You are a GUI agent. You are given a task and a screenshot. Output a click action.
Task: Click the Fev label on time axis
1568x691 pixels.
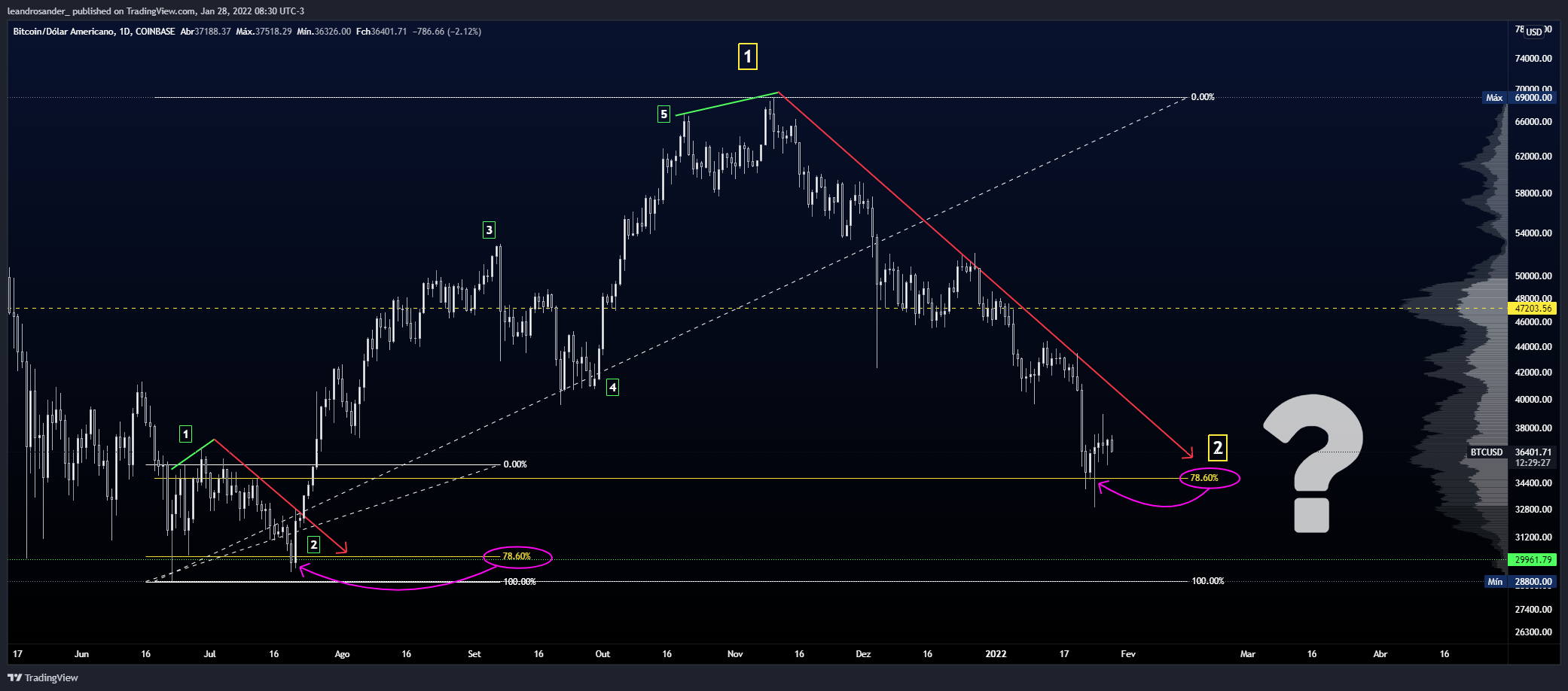[1128, 654]
